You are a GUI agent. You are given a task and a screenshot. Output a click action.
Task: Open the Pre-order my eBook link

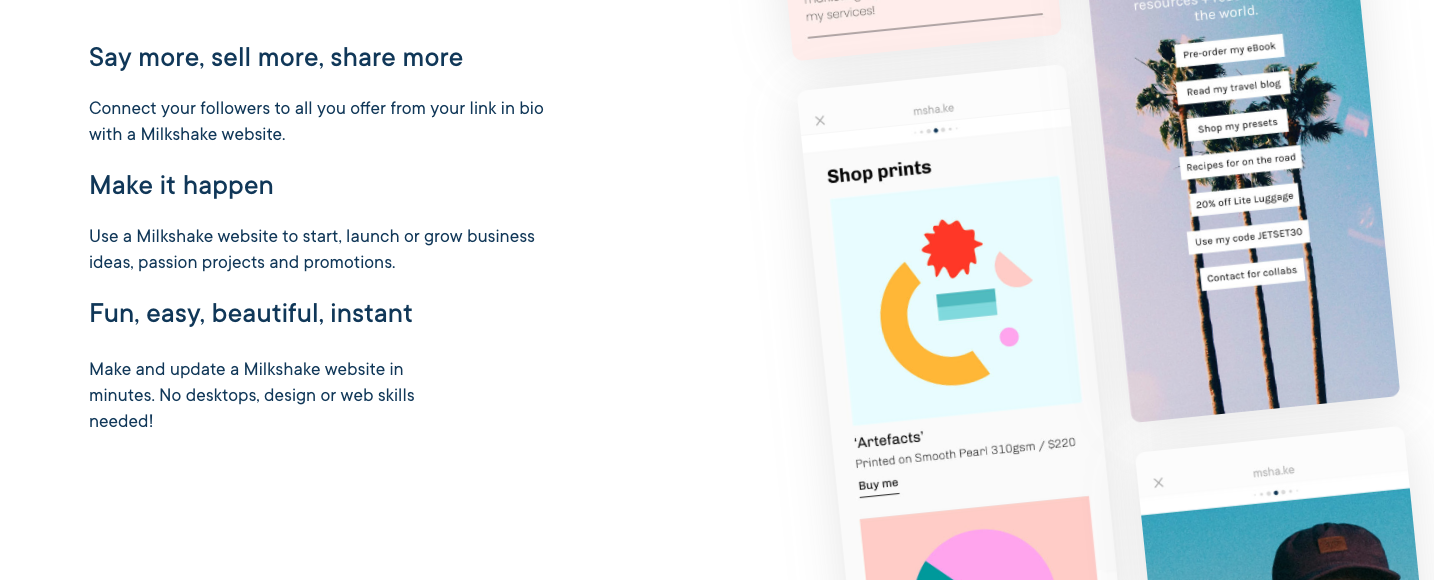[1229, 51]
